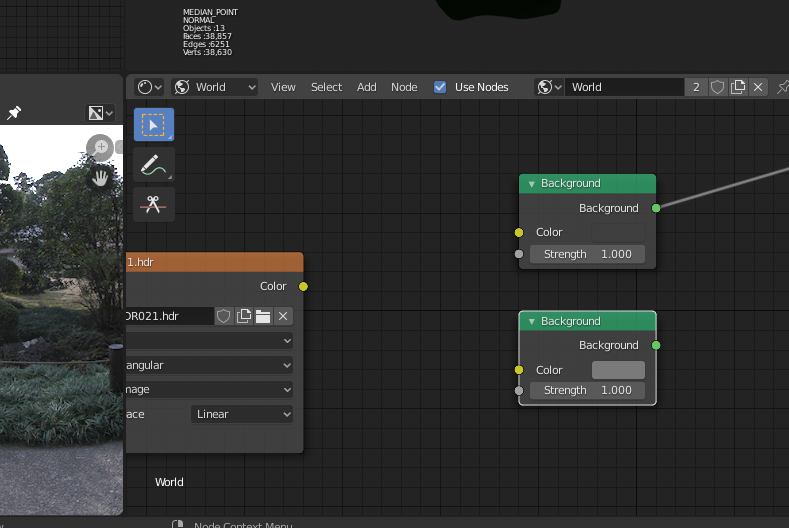Viewport: 789px width, 528px height.
Task: Collapse the selected lower Background node
Action: pyautogui.click(x=531, y=321)
